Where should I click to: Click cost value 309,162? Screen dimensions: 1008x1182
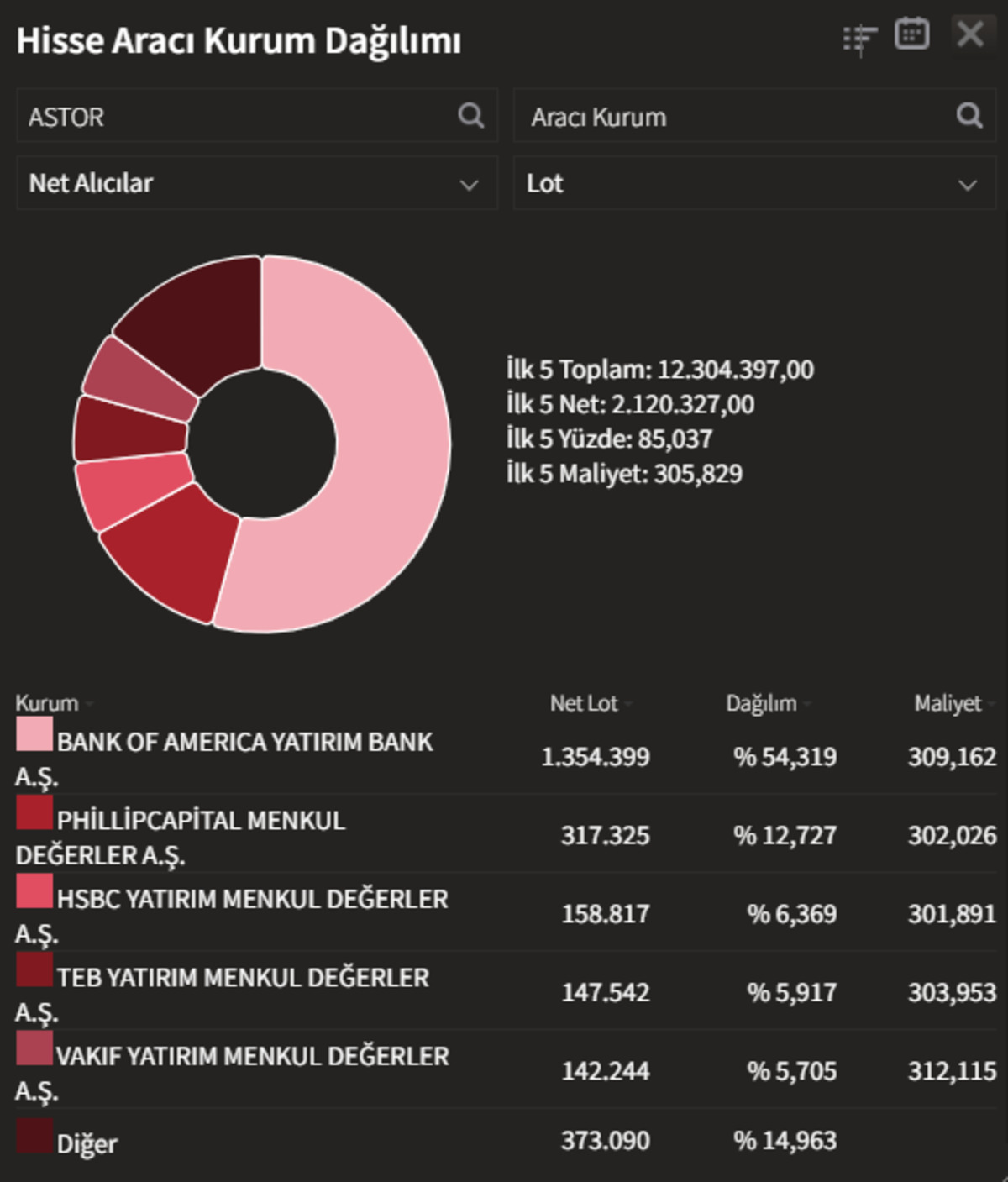pyautogui.click(x=953, y=757)
